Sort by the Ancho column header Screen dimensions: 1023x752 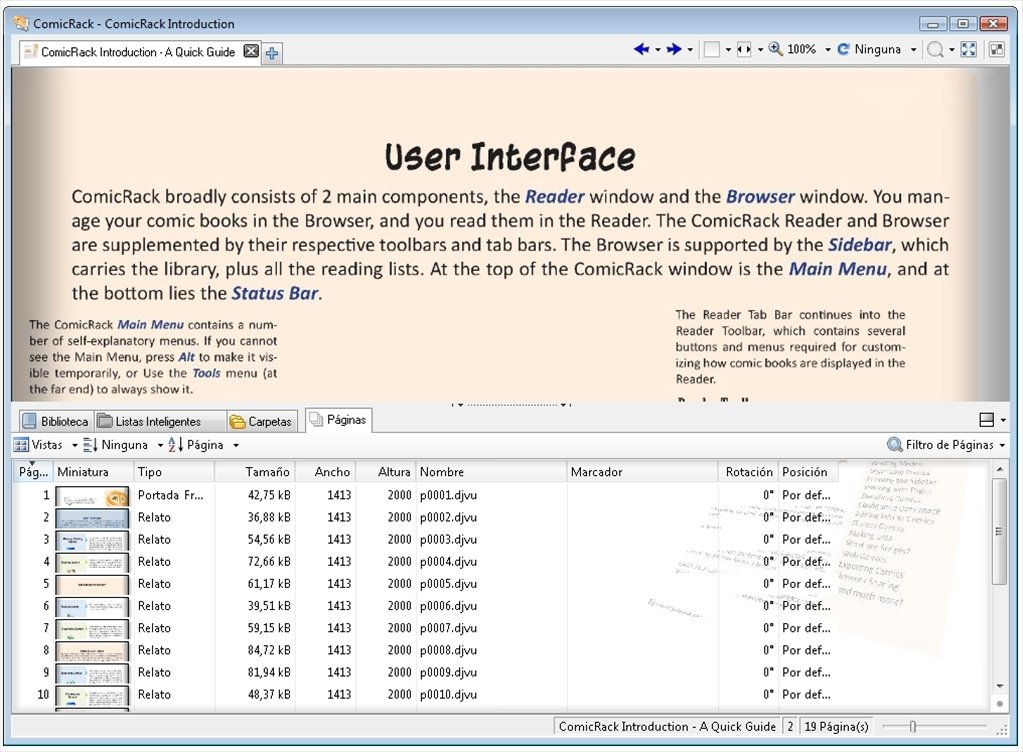coord(325,472)
